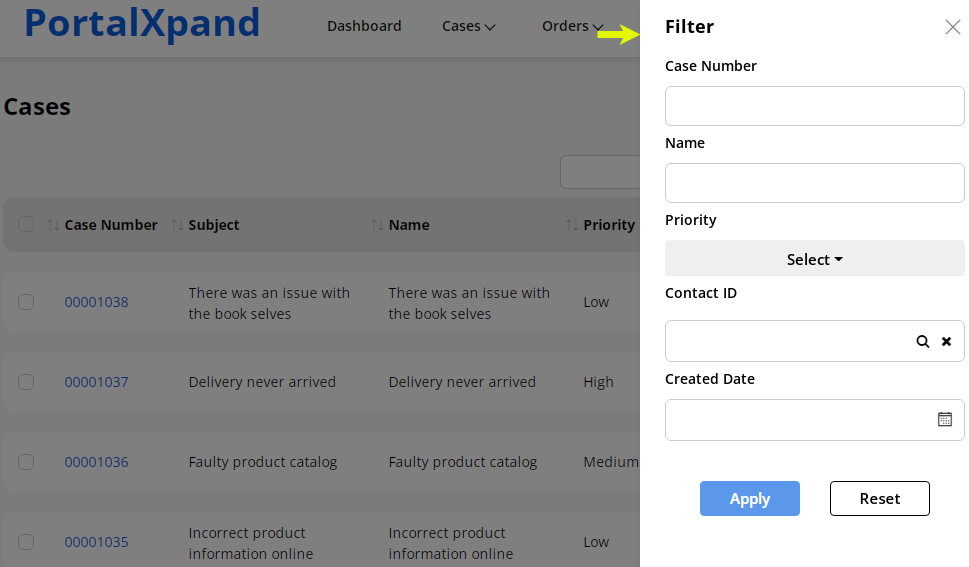Check the box for case 00001036

click(x=26, y=462)
